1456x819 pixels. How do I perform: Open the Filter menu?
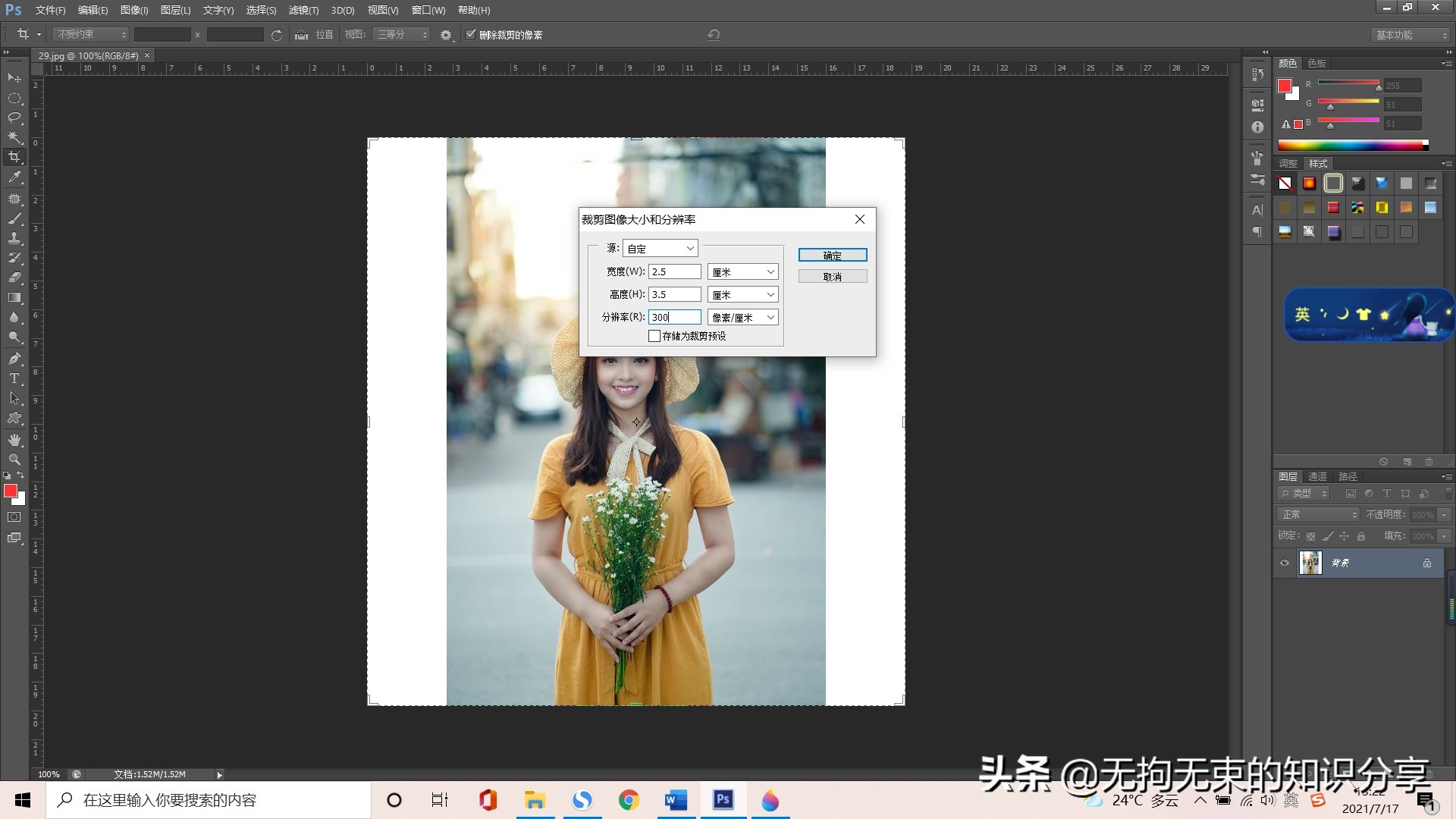point(303,10)
